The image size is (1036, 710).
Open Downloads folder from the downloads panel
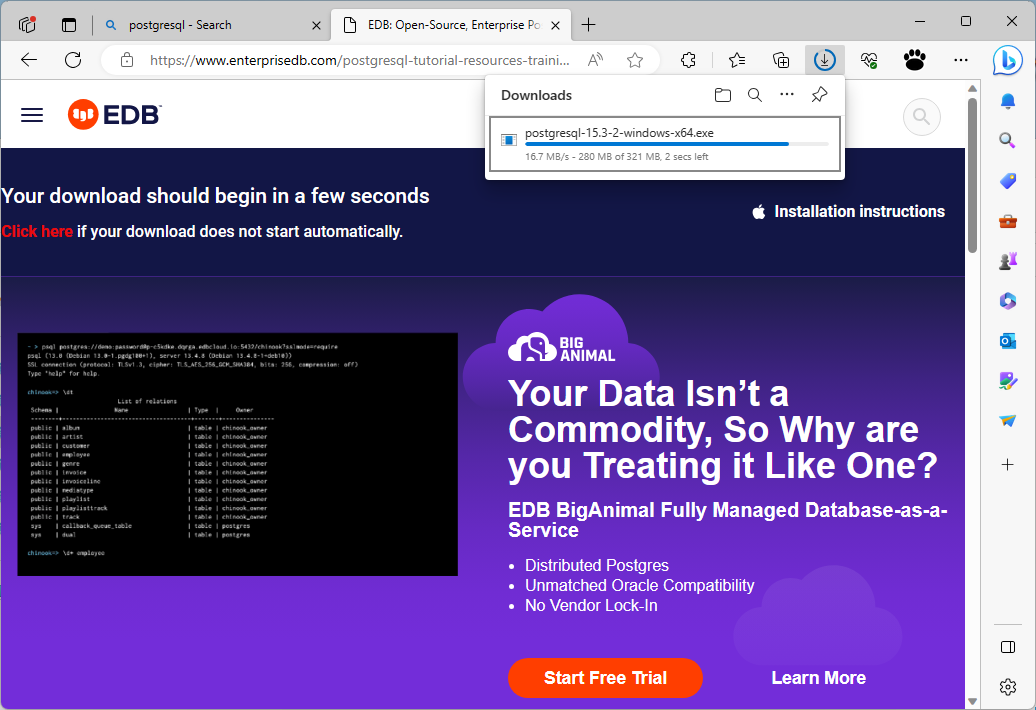pyautogui.click(x=723, y=95)
